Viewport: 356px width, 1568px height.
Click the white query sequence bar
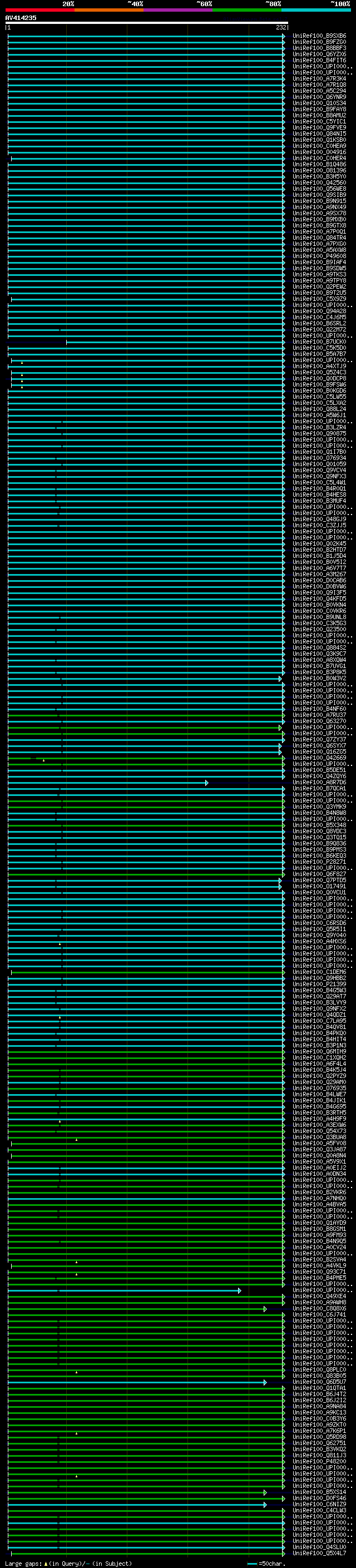pos(147,23)
